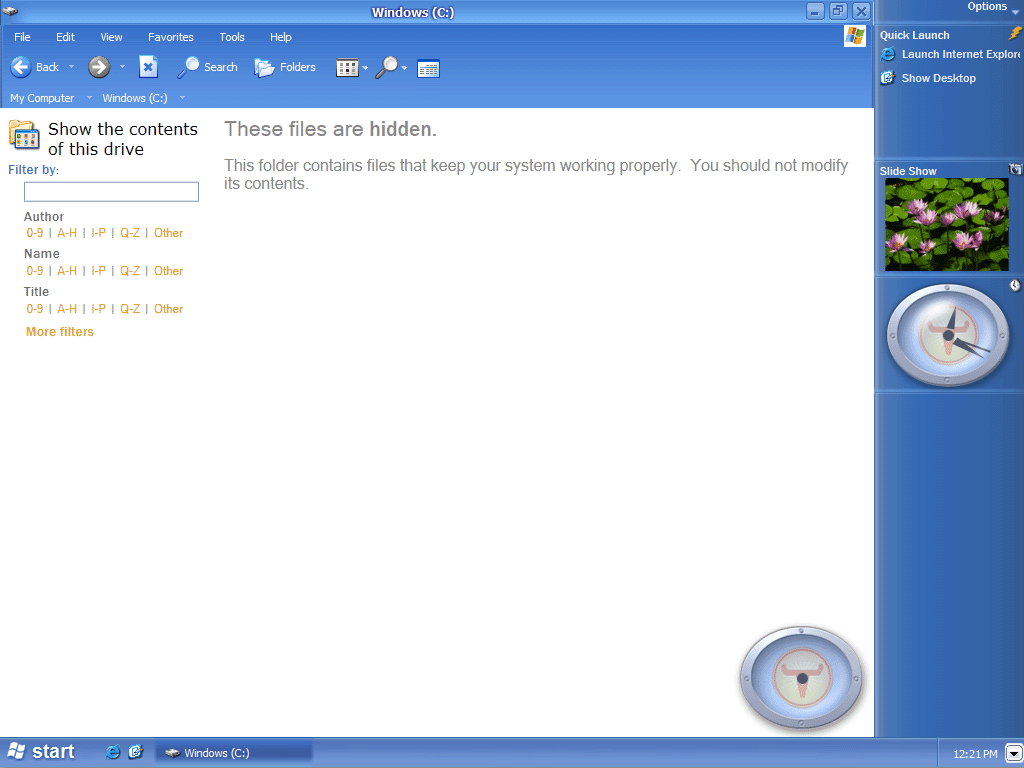Open Search with the magnifier button
The width and height of the screenshot is (1024, 768).
click(x=207, y=67)
